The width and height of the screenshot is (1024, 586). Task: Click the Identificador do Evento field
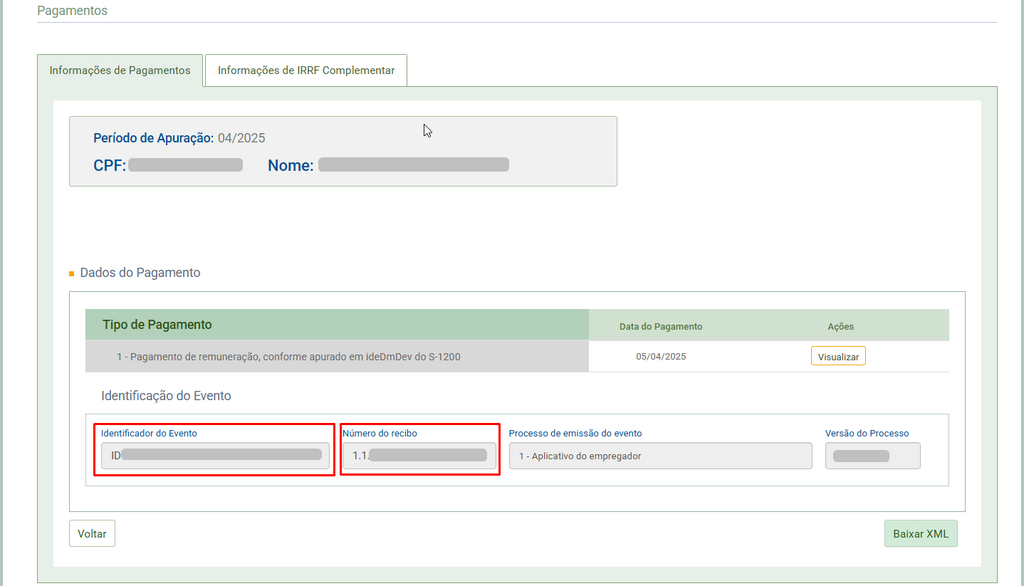[215, 456]
